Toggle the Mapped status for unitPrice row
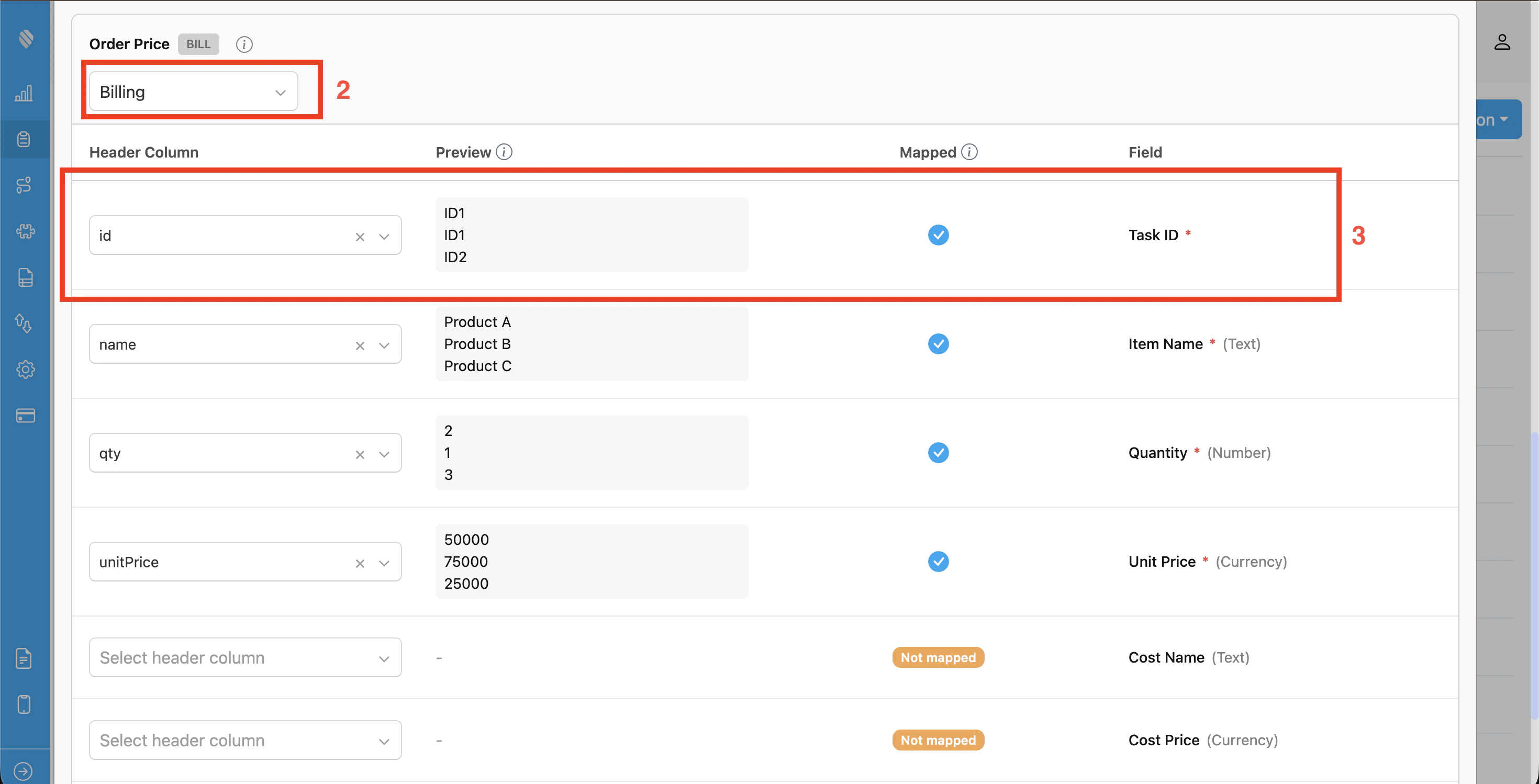This screenshot has width=1539, height=784. tap(938, 561)
